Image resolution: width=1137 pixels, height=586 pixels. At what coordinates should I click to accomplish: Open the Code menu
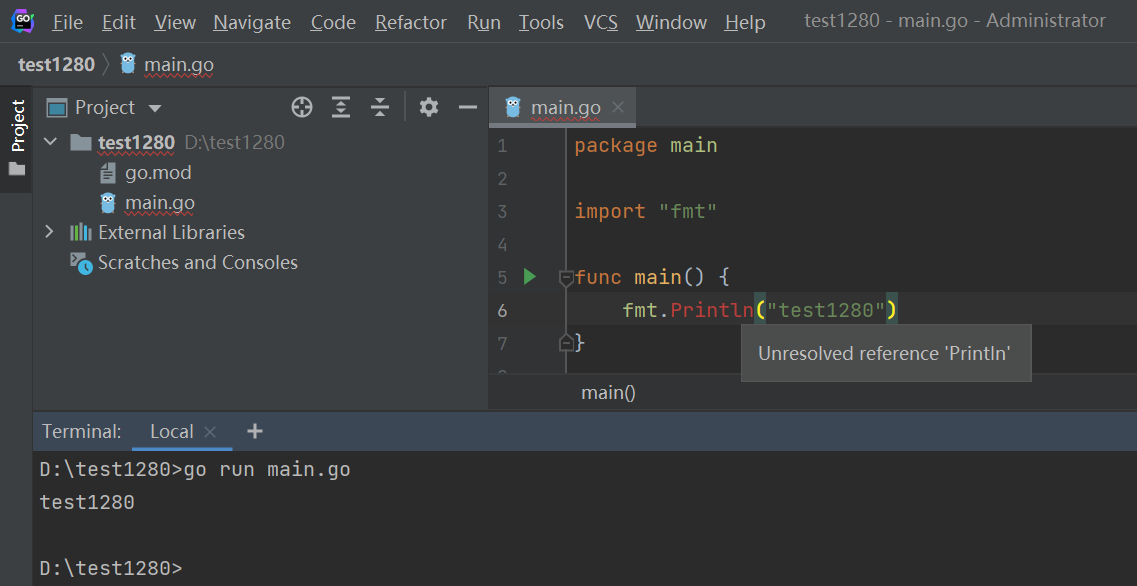(x=333, y=22)
